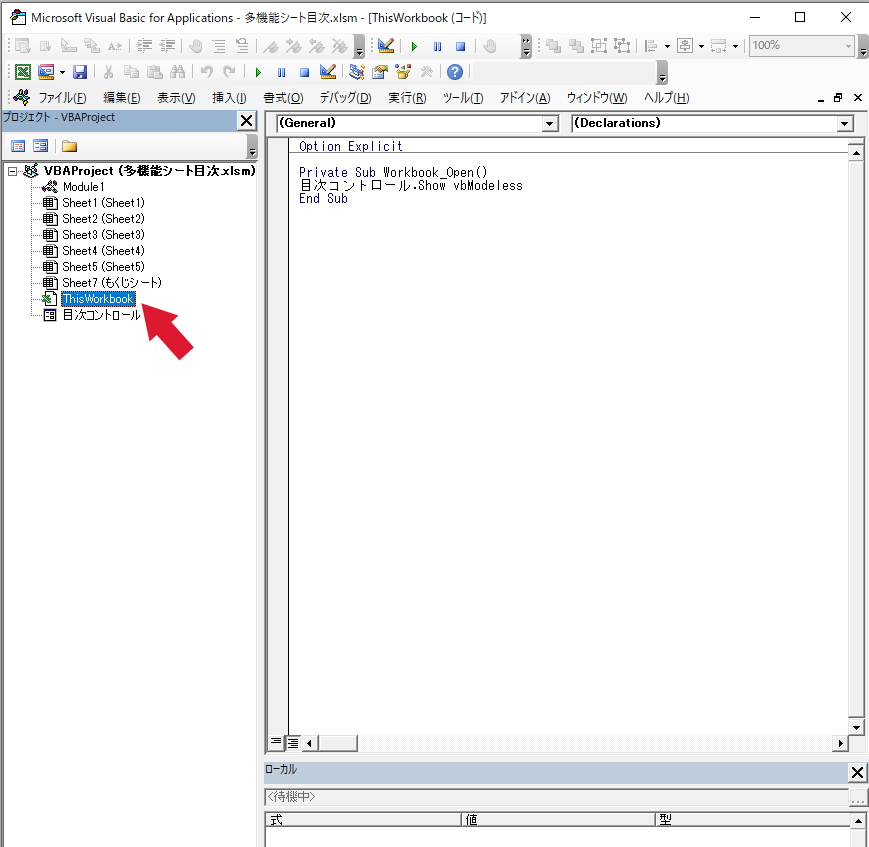Pause execution using the standard toolbar Break icon
This screenshot has width=869, height=847.
point(282,73)
